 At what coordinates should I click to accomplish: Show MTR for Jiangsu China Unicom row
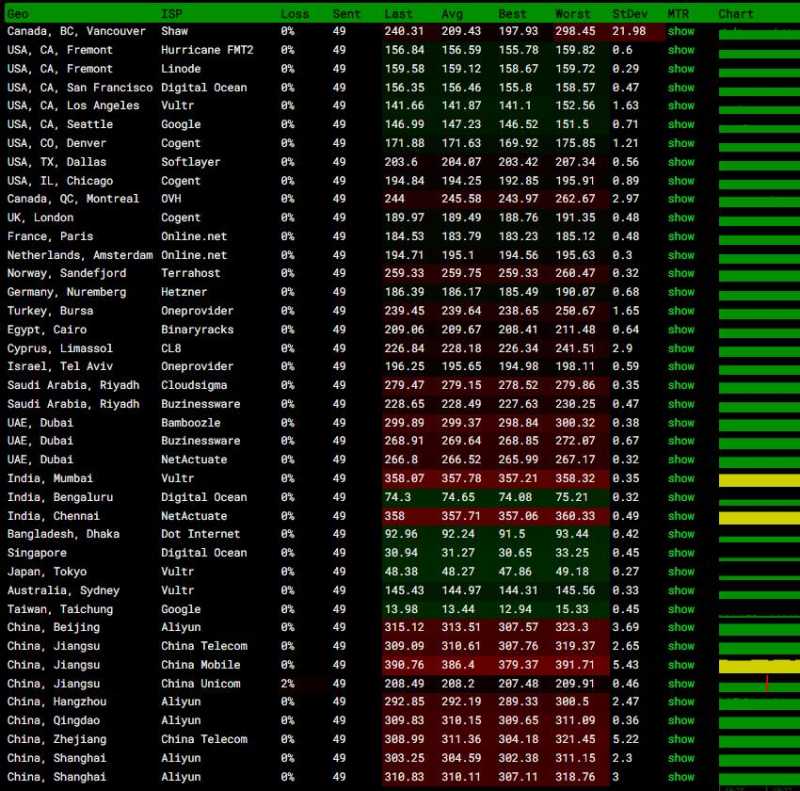click(x=681, y=683)
